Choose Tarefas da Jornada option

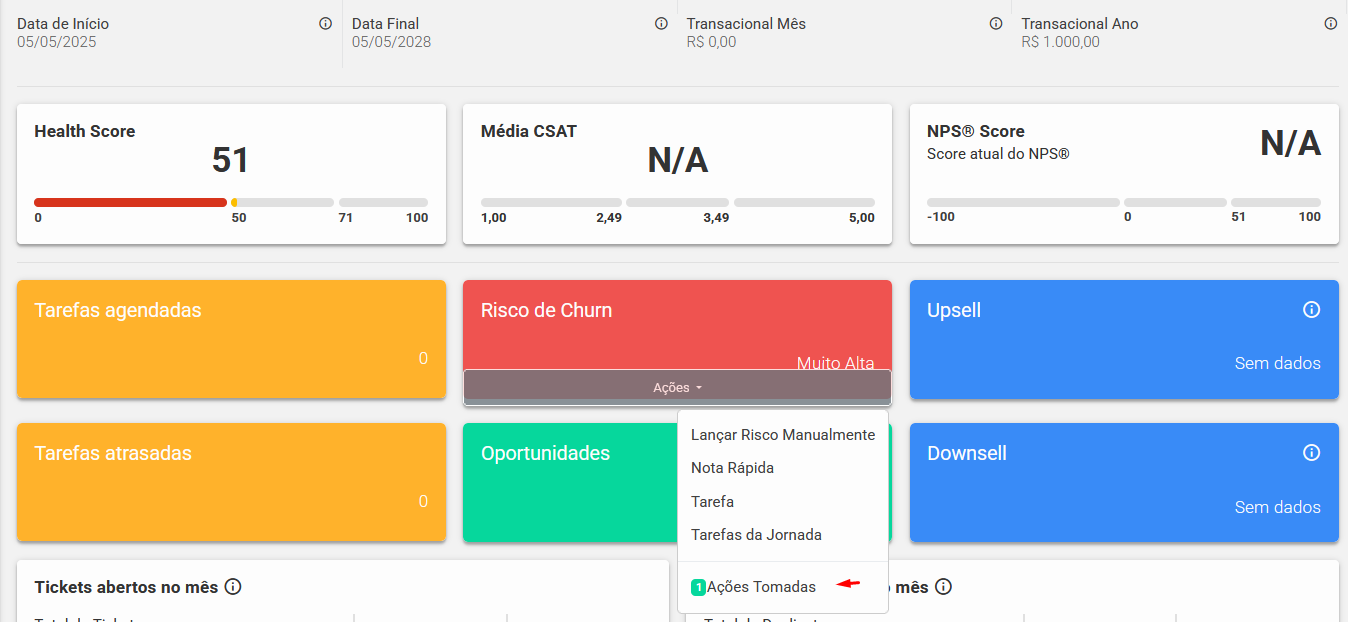coord(756,535)
